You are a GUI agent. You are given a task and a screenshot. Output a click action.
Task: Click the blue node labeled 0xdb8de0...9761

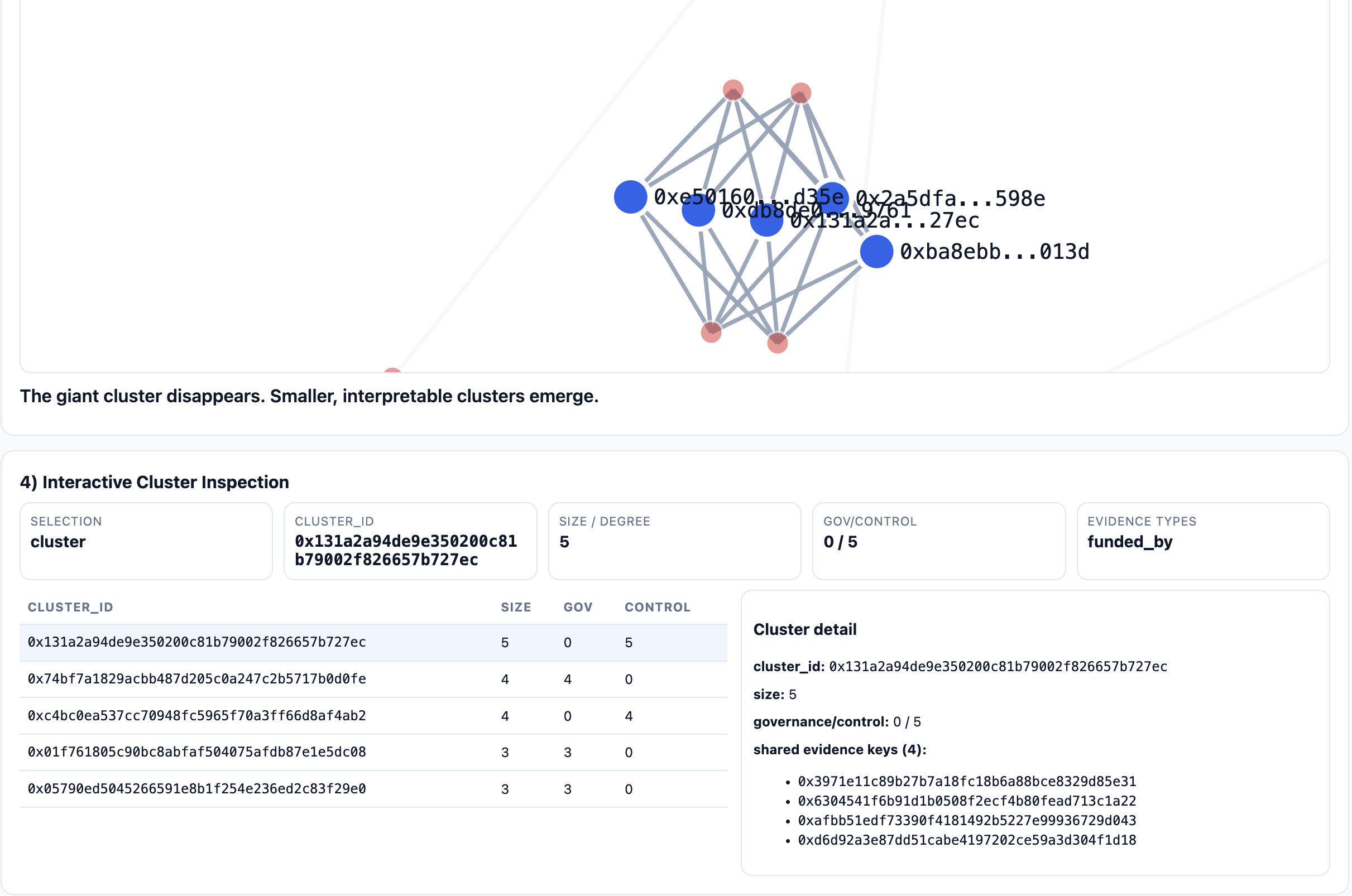[698, 210]
